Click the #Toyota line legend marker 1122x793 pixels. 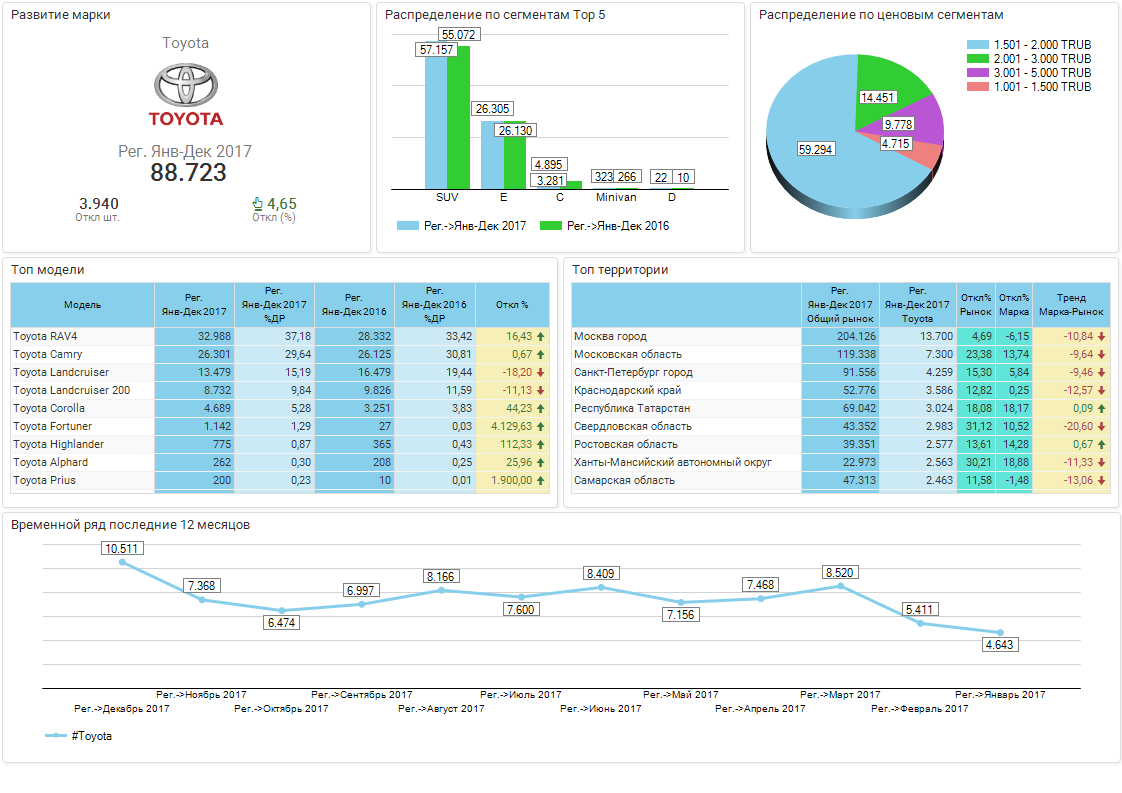click(56, 736)
